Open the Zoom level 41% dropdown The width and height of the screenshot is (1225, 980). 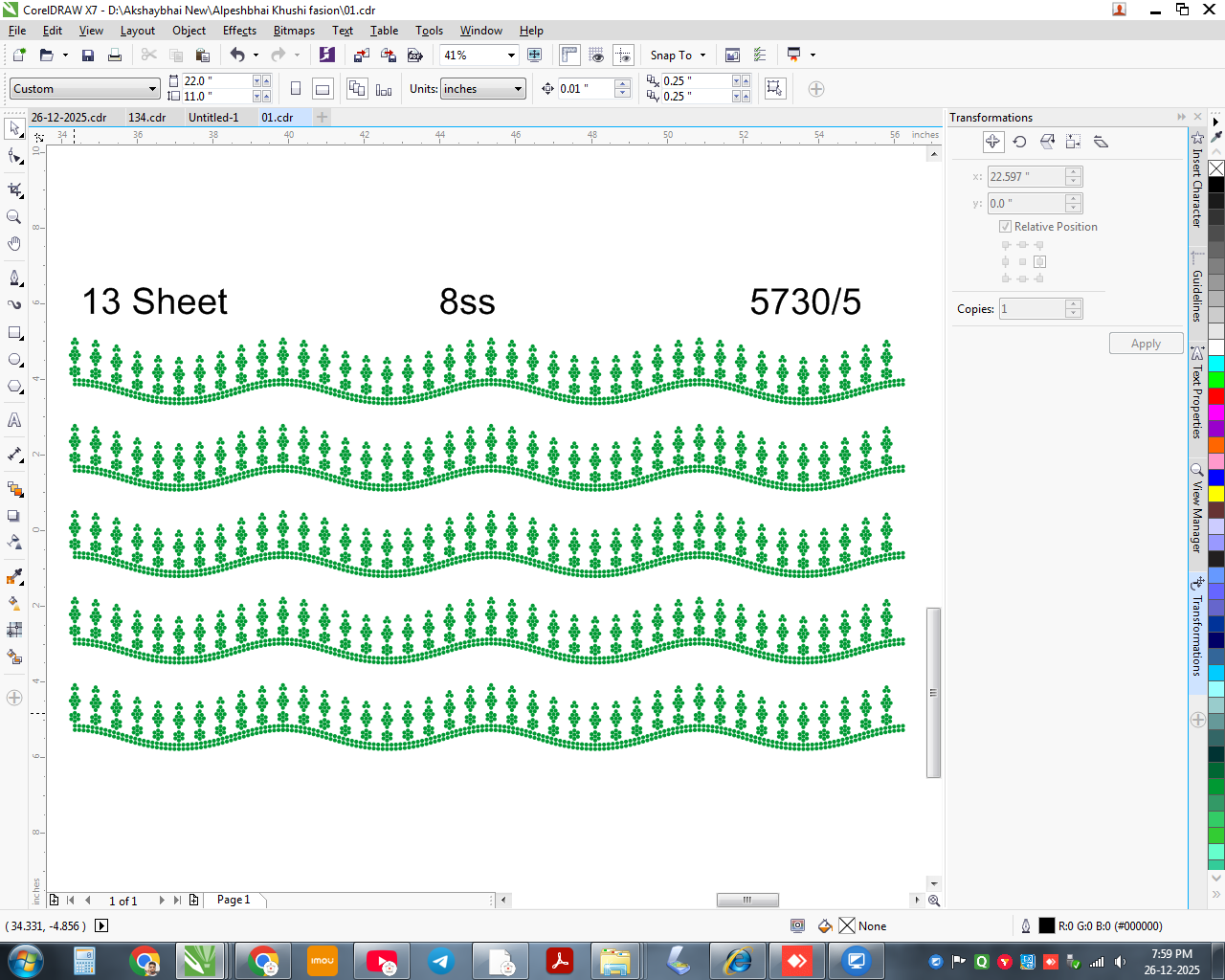click(511, 56)
